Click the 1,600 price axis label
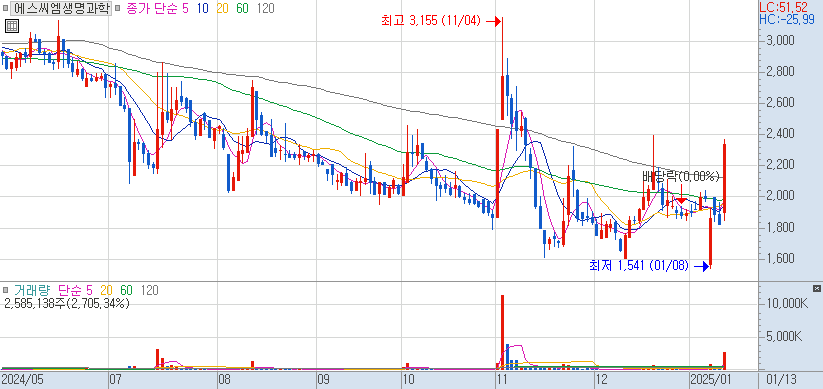823x389 pixels. (x=779, y=259)
